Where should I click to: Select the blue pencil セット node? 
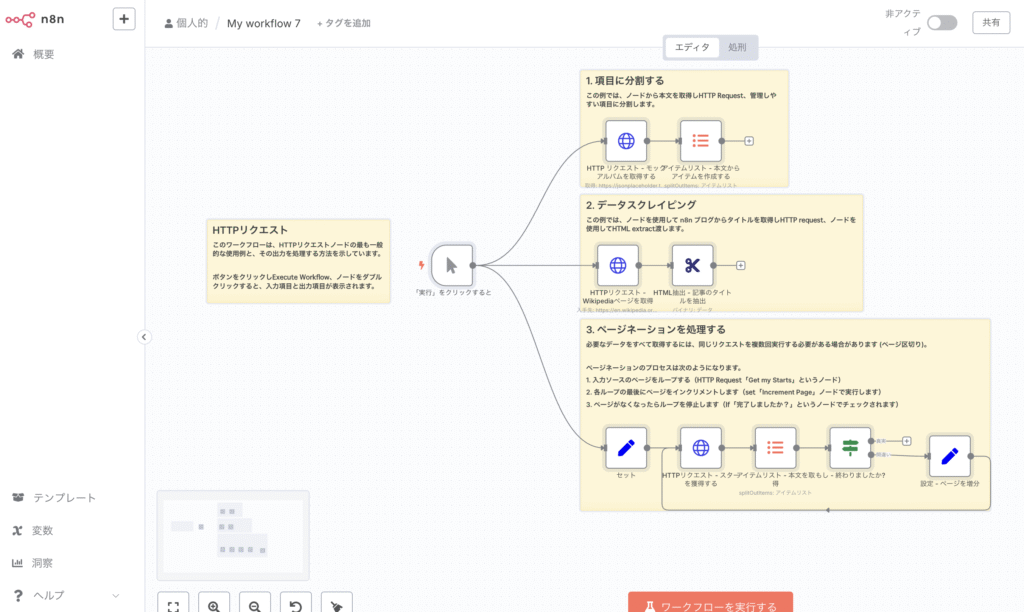(626, 447)
